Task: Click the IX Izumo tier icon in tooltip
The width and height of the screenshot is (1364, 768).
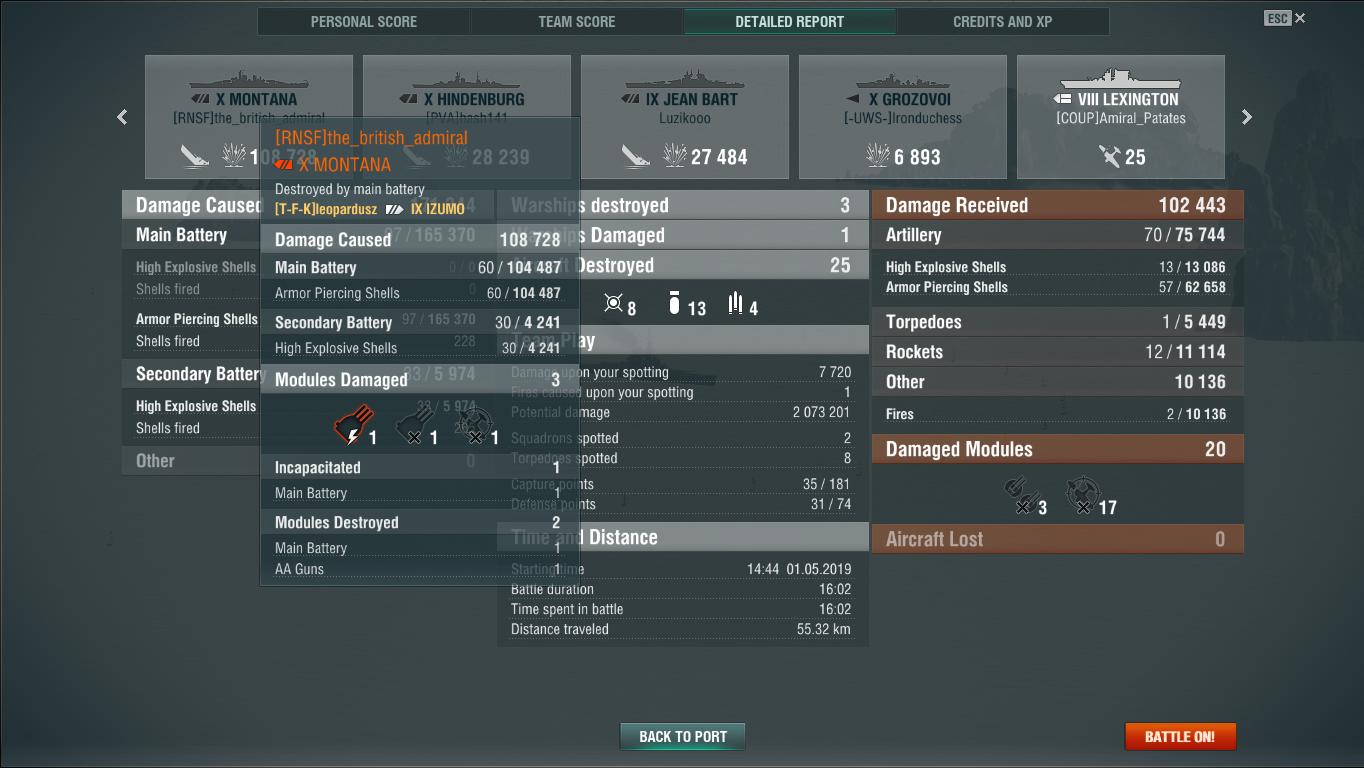Action: [395, 209]
